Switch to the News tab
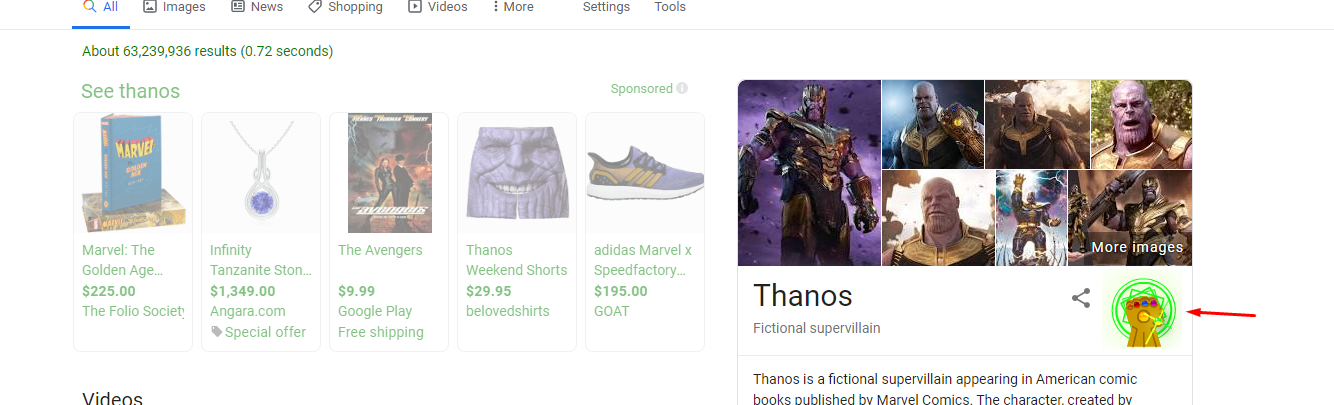This screenshot has height=405, width=1334. coord(257,7)
